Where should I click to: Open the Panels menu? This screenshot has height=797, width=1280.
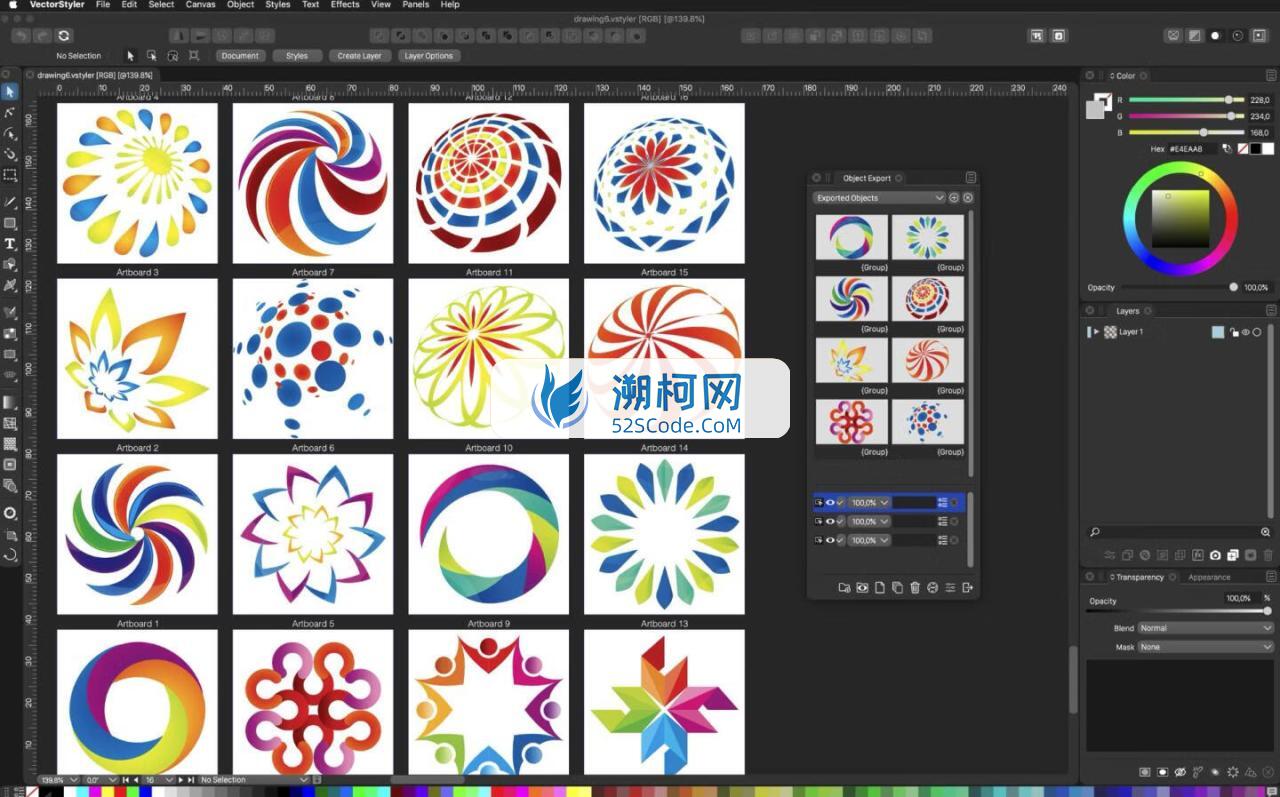415,5
